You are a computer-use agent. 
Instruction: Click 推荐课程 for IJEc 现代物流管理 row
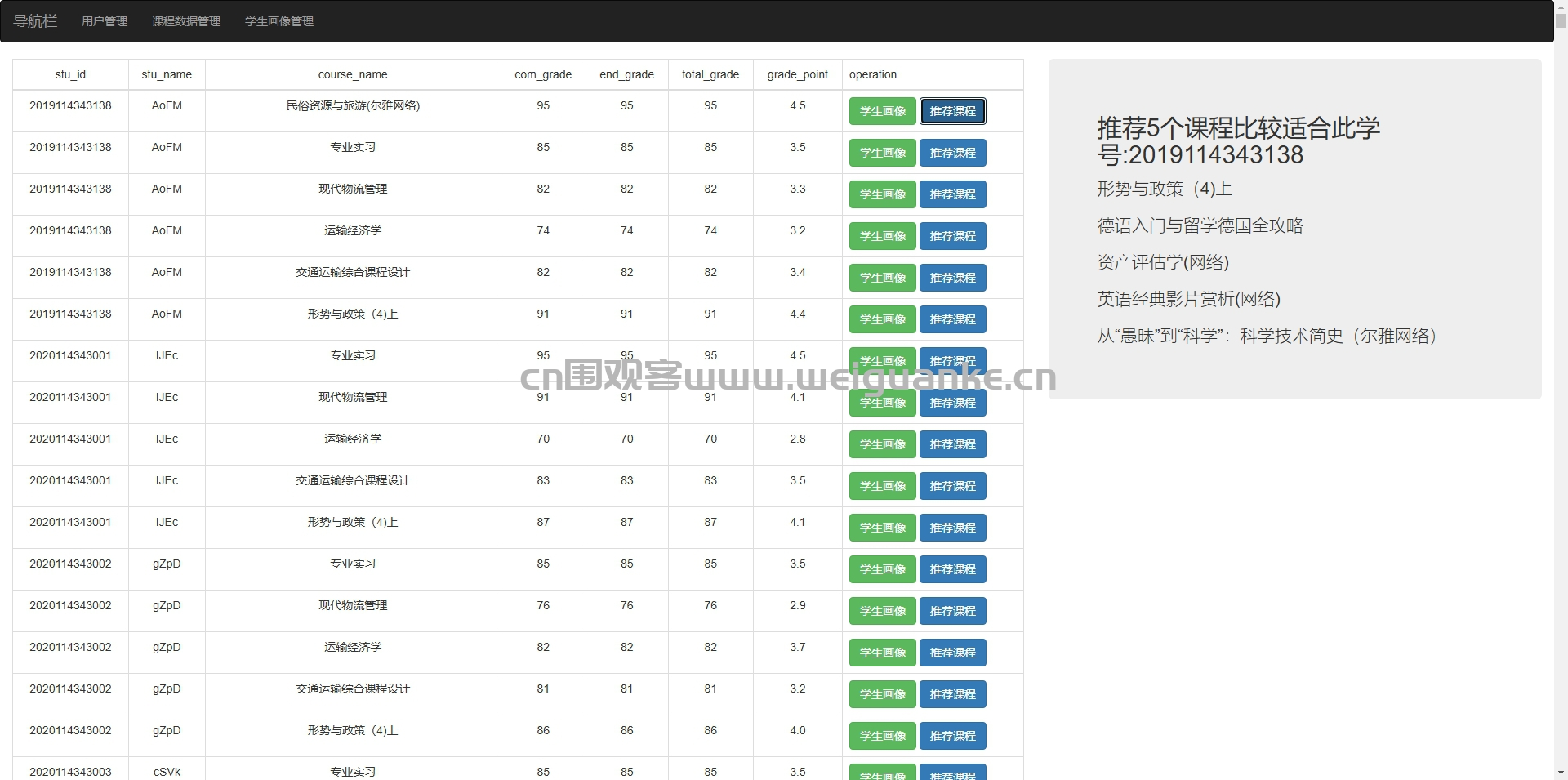pyautogui.click(x=953, y=403)
